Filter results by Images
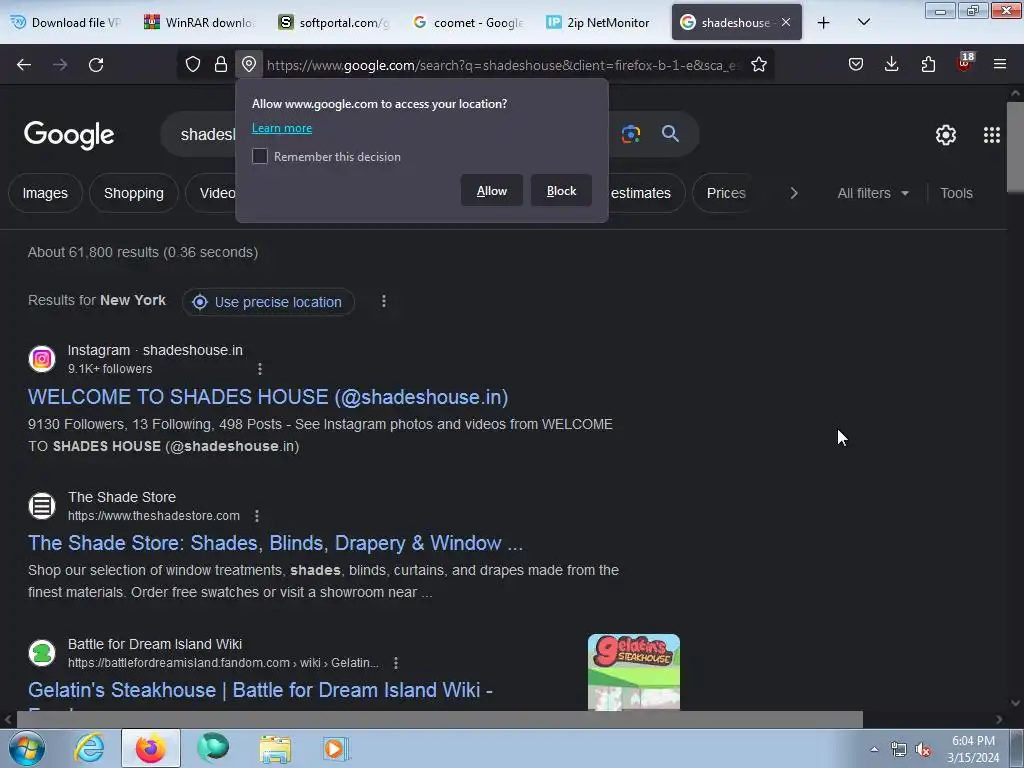Image resolution: width=1024 pixels, height=768 pixels. [x=45, y=193]
